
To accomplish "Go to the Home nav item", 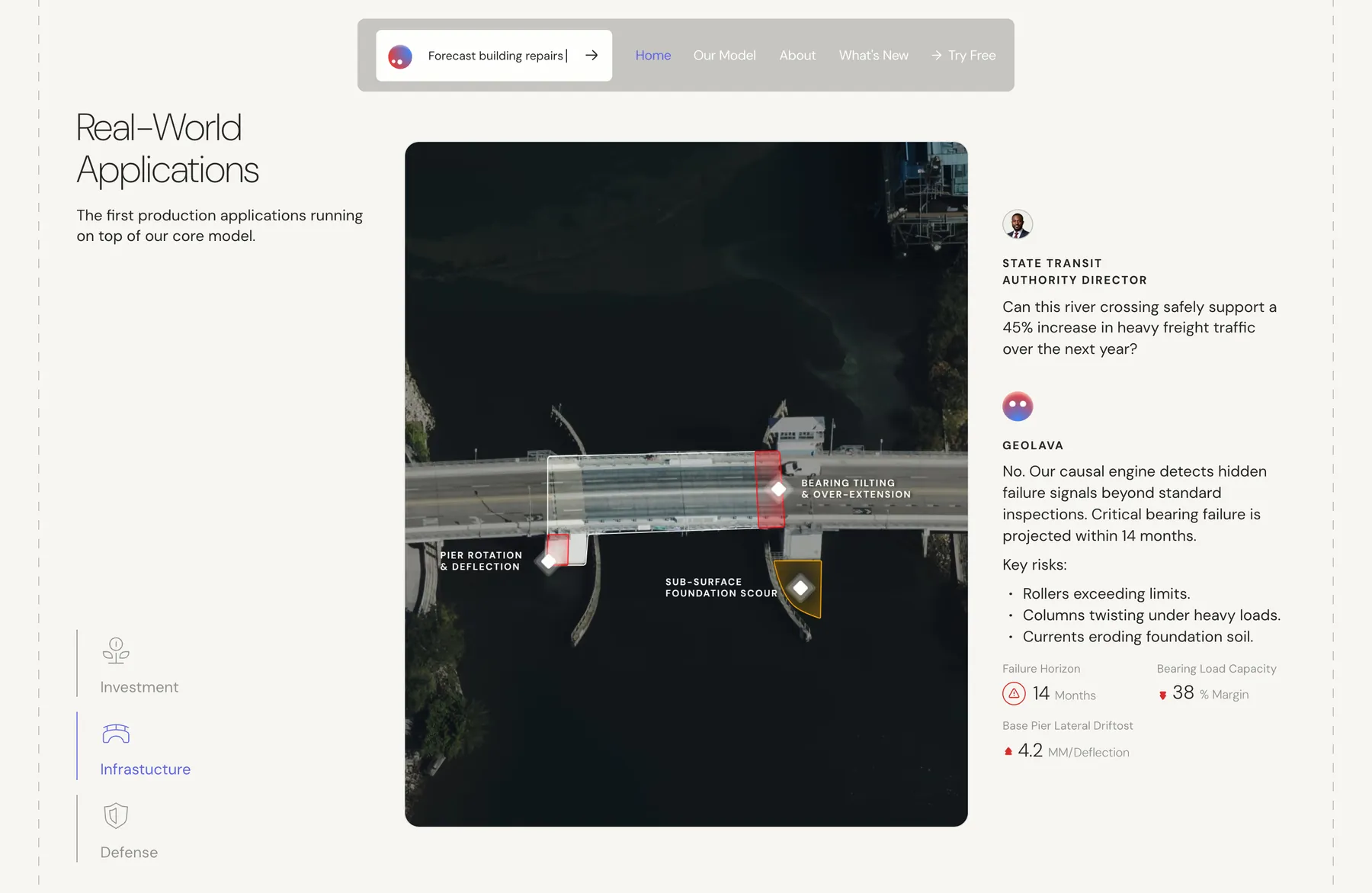I will pyautogui.click(x=653, y=56).
